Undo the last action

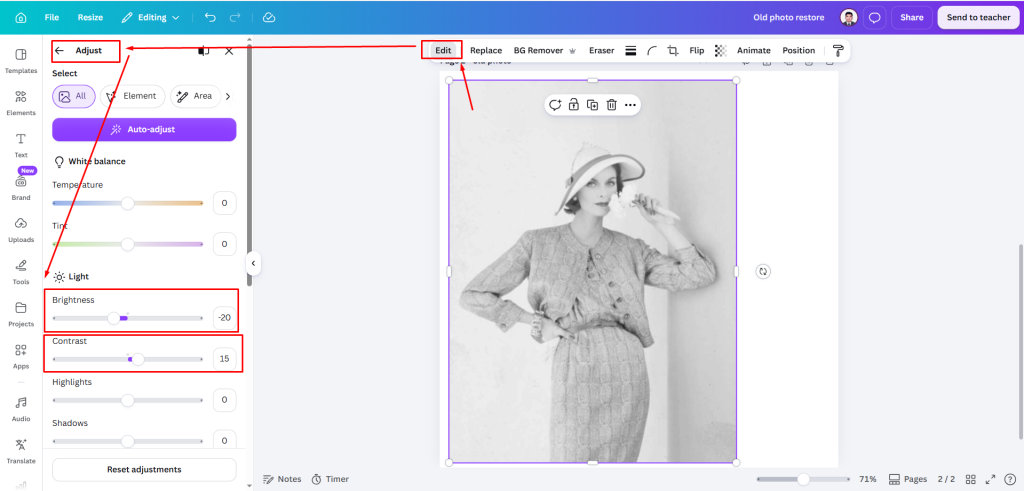point(210,18)
